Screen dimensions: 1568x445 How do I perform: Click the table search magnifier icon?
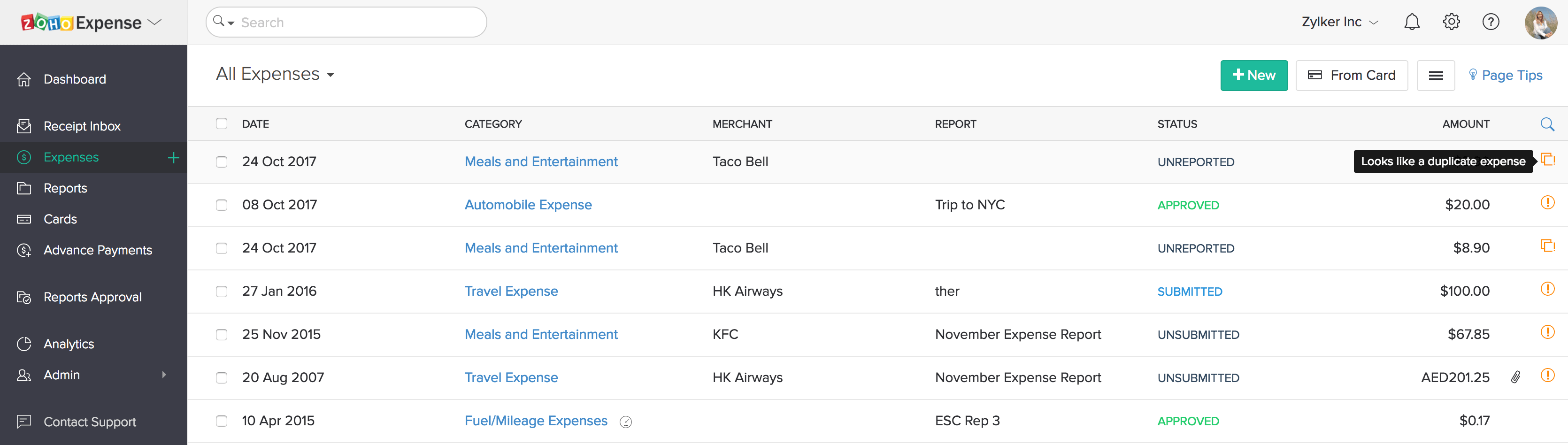pyautogui.click(x=1547, y=124)
